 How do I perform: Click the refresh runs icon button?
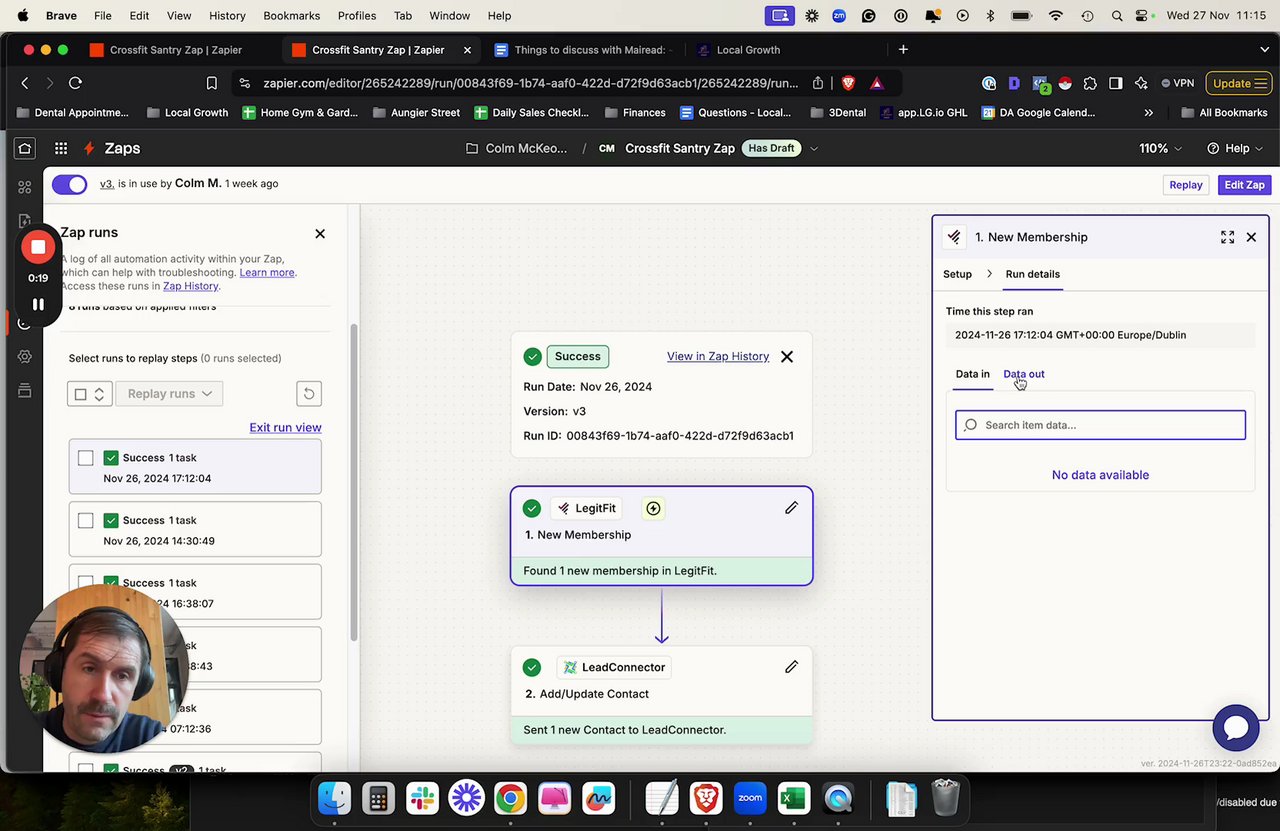(309, 394)
